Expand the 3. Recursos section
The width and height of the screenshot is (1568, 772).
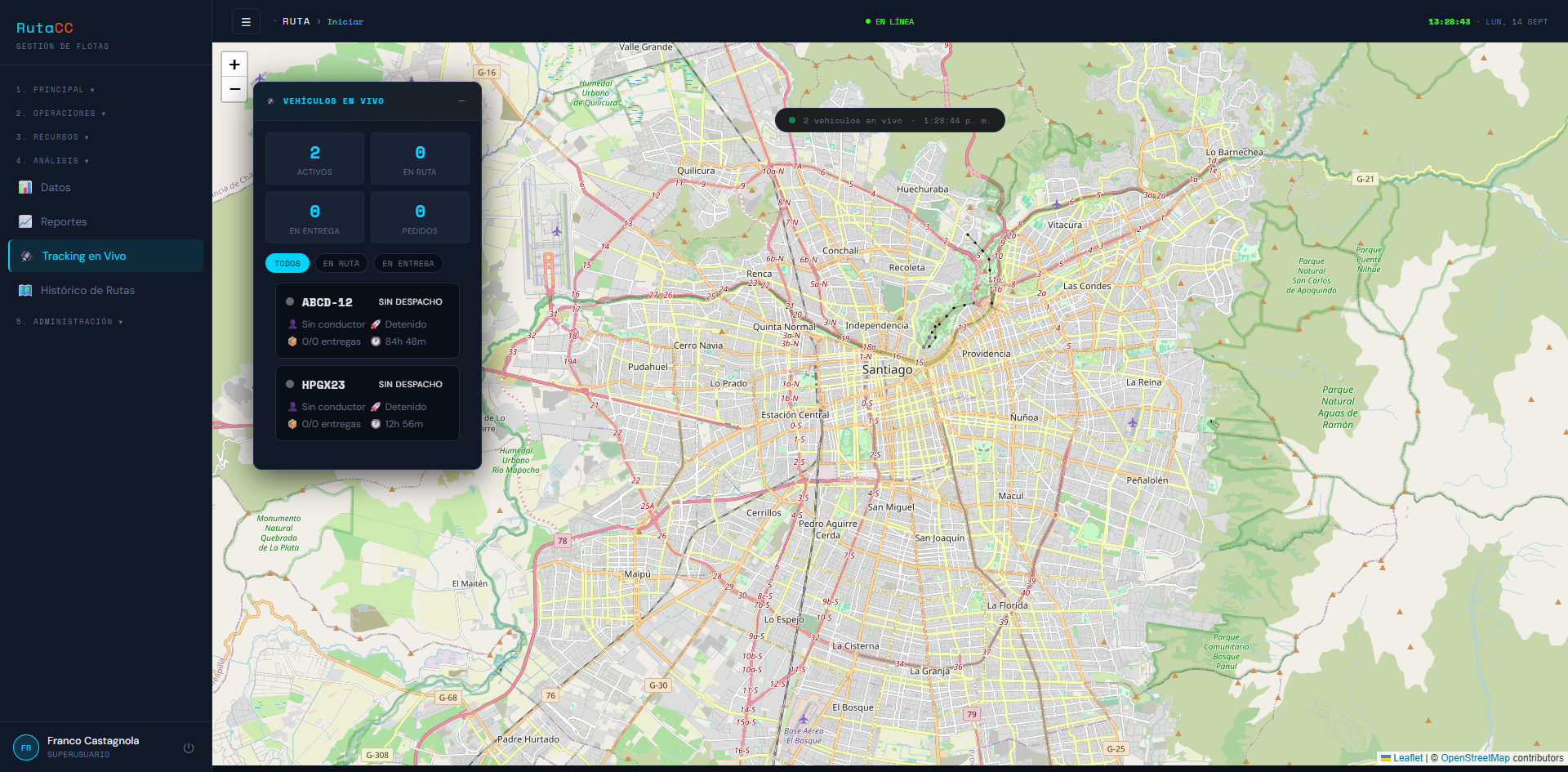click(53, 137)
